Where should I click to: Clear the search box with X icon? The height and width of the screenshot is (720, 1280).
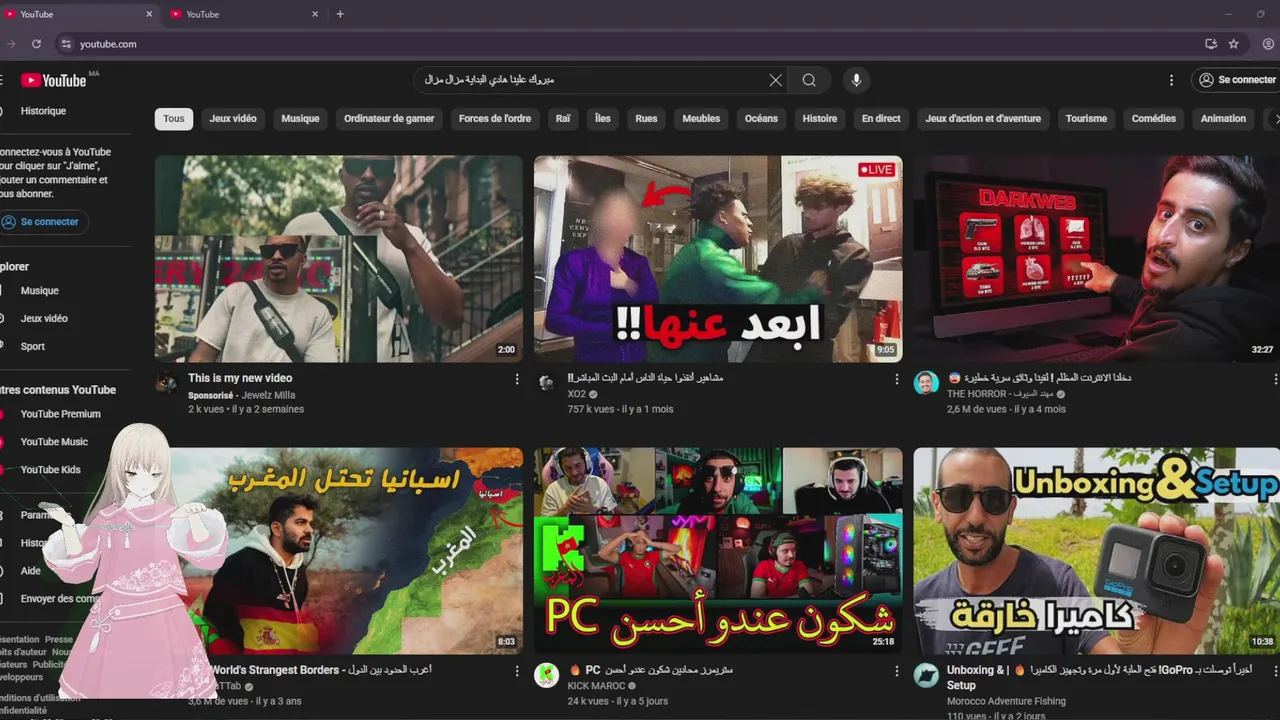click(x=775, y=80)
